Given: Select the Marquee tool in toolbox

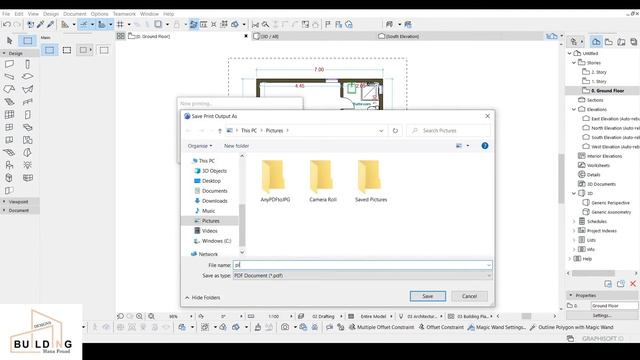Looking at the screenshot, I should pyautogui.click(x=28, y=40).
